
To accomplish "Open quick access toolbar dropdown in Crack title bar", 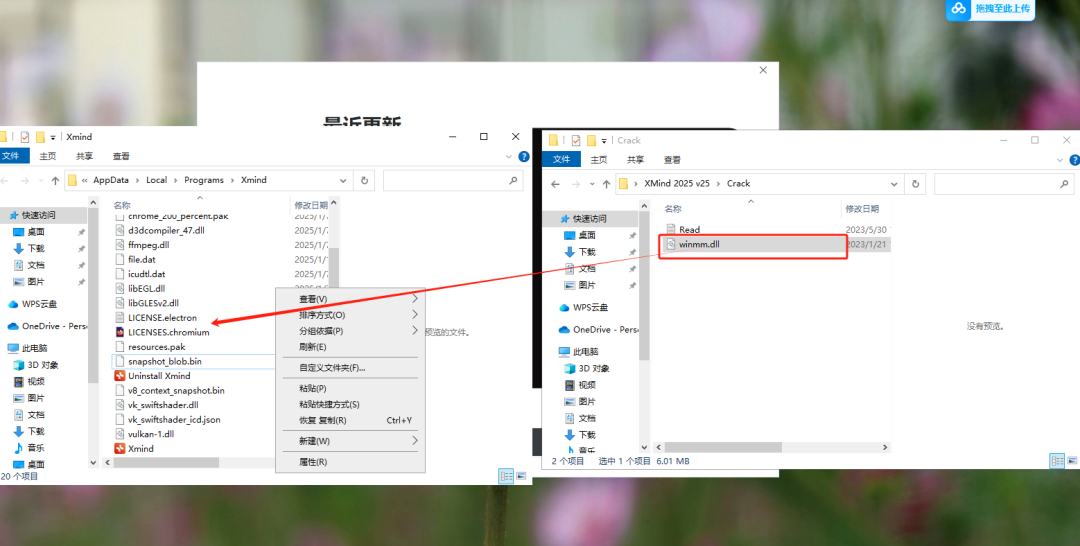I will 603,141.
